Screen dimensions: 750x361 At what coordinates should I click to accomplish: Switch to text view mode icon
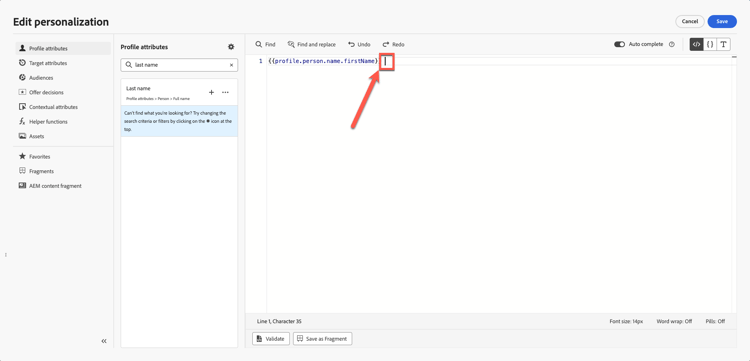coord(724,44)
